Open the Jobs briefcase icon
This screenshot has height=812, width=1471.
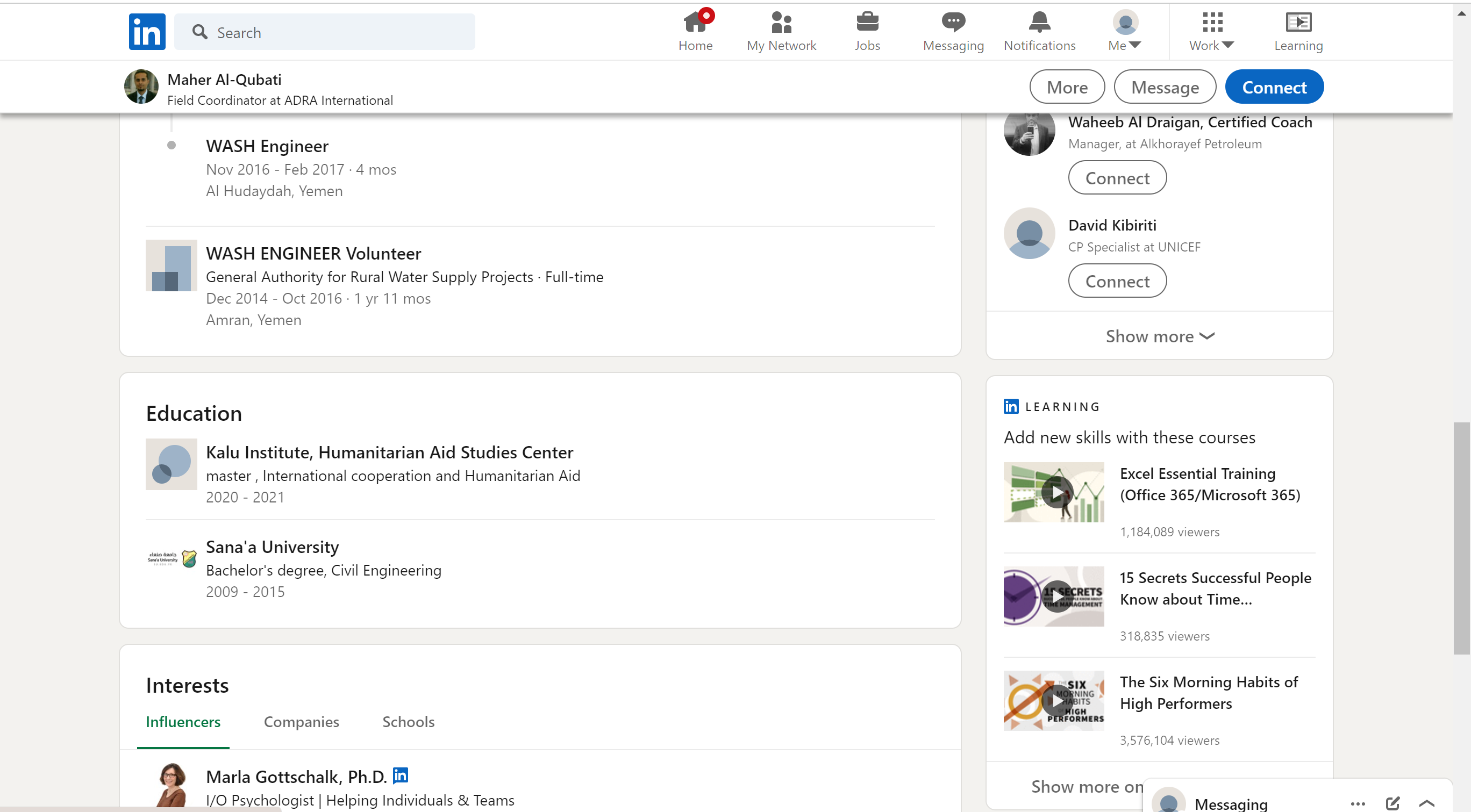pyautogui.click(x=867, y=23)
